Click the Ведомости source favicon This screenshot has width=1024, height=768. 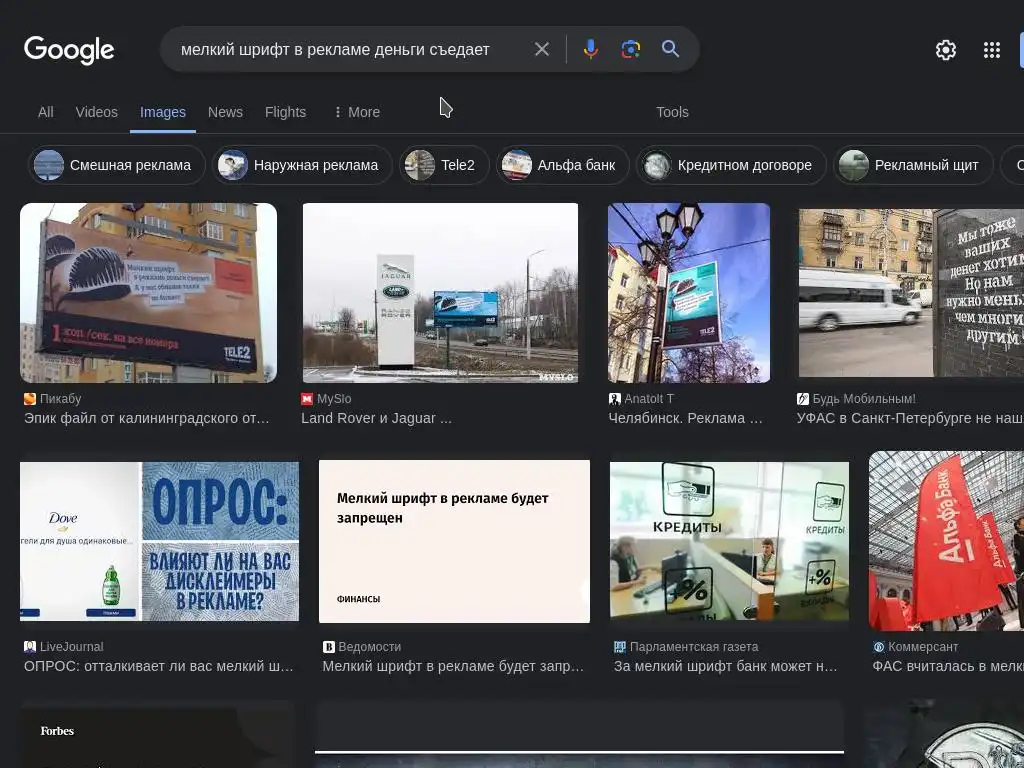(328, 647)
